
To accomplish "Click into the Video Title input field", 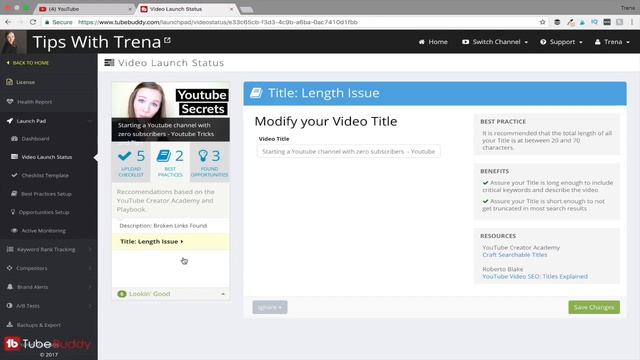I will click(349, 151).
